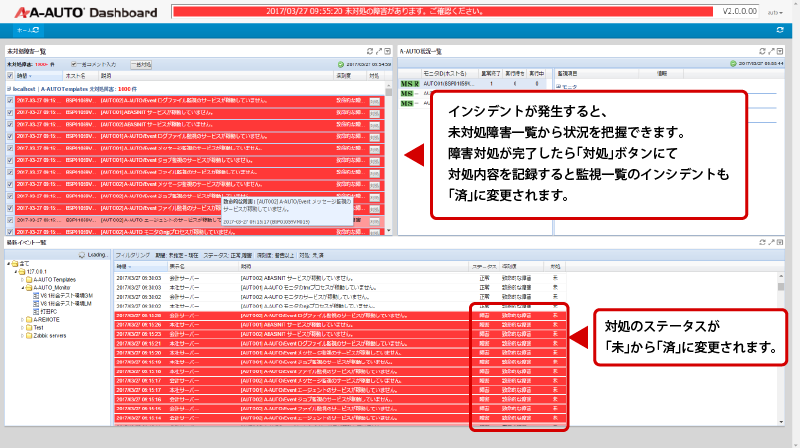Click the red unhandled-incident alert banner
800x448 pixels.
tap(443, 11)
